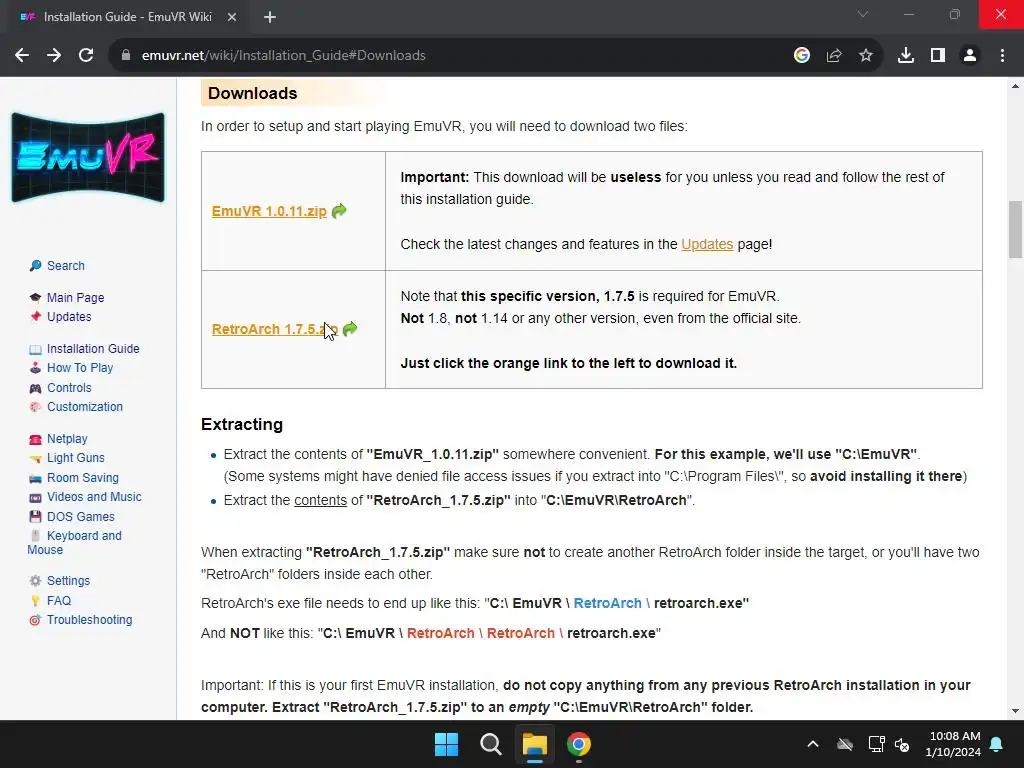This screenshot has width=1024, height=768.
Task: View site information lock icon
Action: [x=126, y=56]
